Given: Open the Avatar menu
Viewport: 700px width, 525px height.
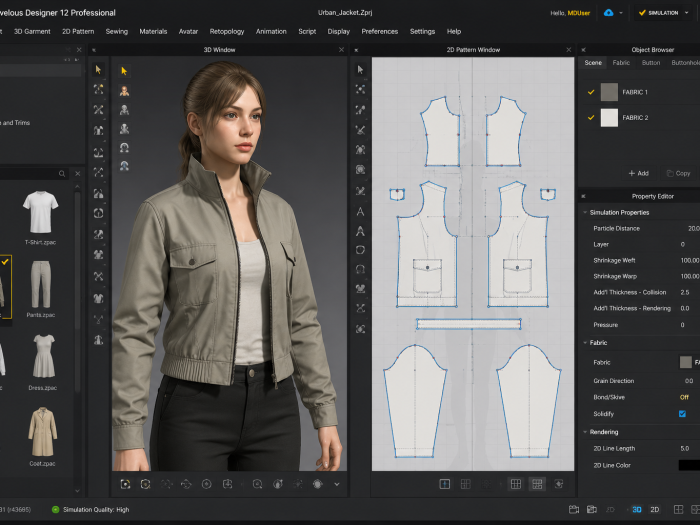Looking at the screenshot, I should coord(188,31).
